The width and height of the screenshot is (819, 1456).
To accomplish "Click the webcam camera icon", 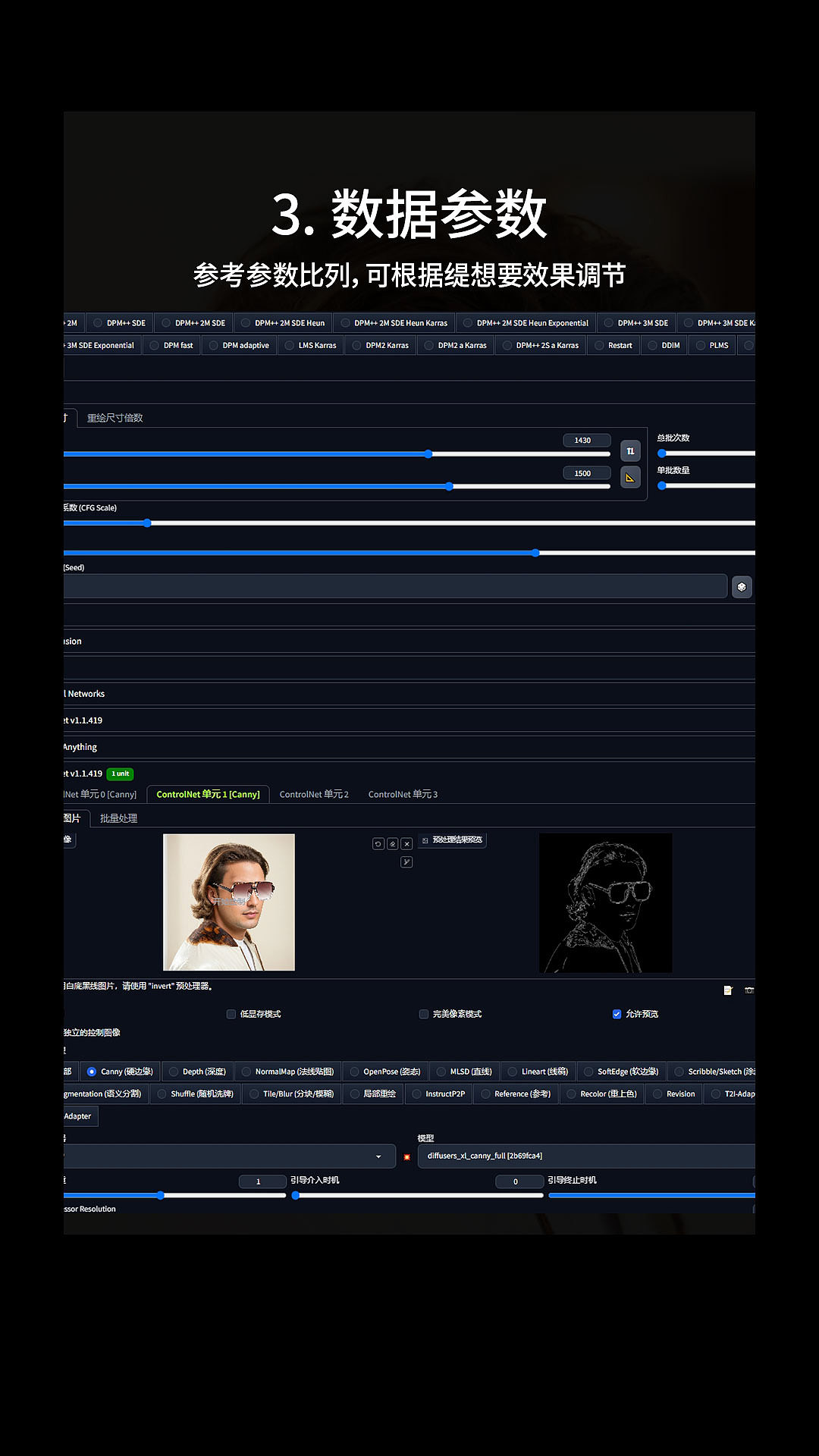I will tap(749, 990).
